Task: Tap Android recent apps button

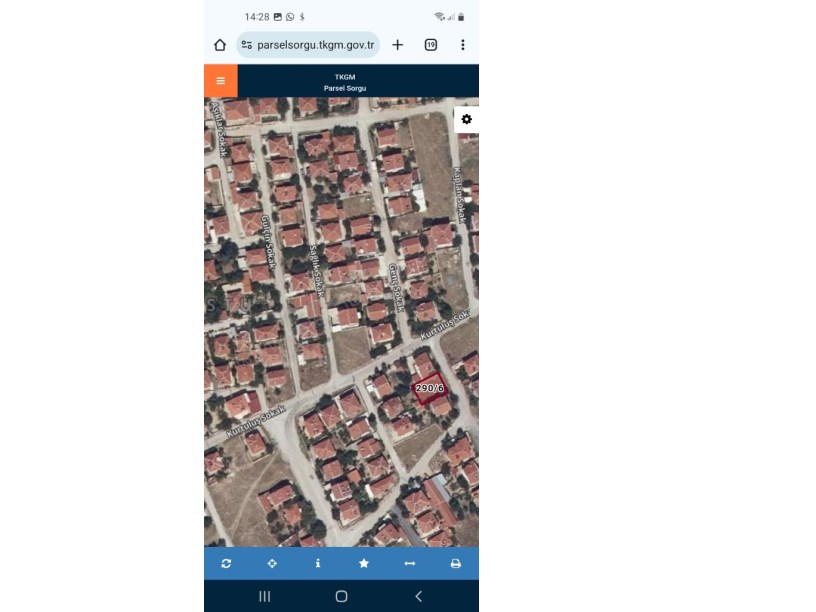Action: click(264, 596)
